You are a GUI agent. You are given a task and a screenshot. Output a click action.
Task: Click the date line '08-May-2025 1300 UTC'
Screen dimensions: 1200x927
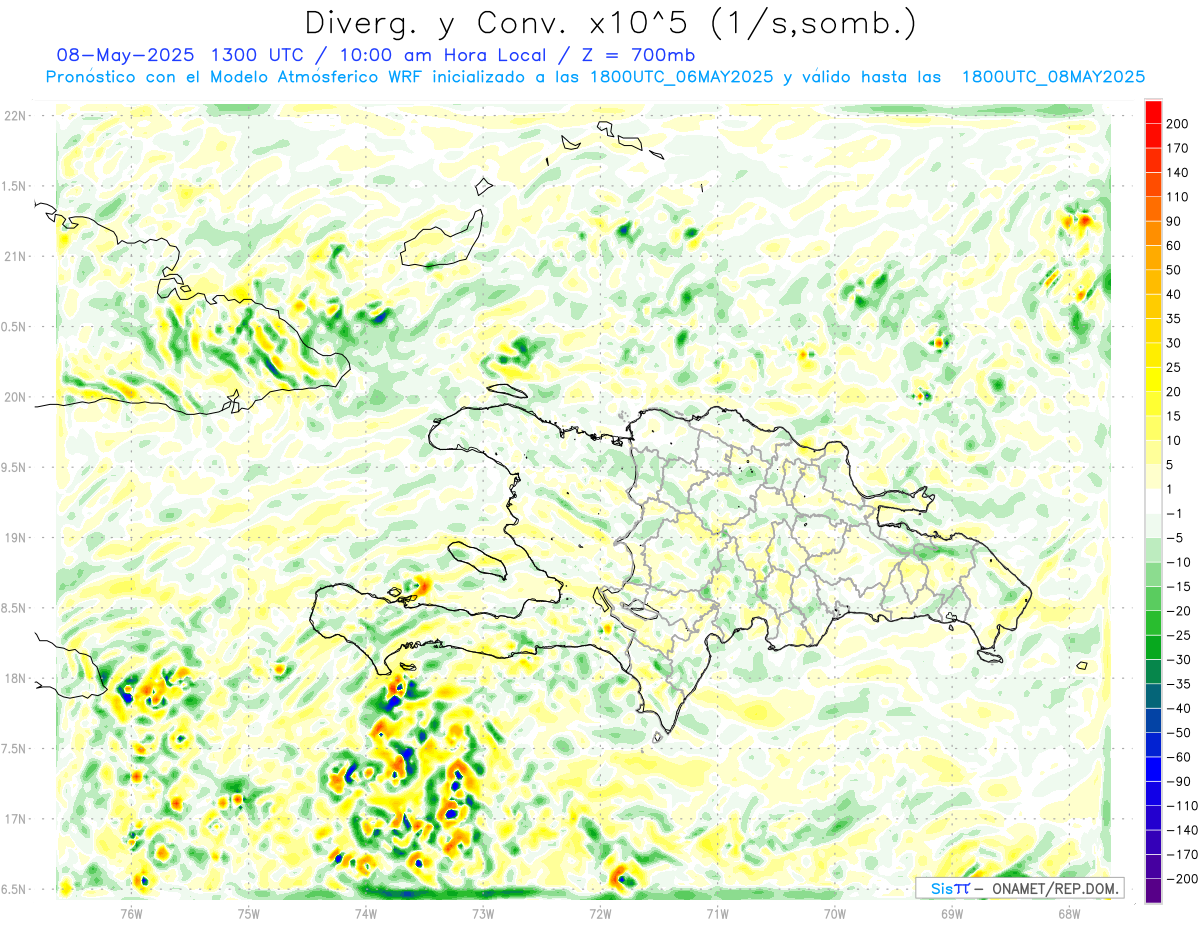click(187, 55)
